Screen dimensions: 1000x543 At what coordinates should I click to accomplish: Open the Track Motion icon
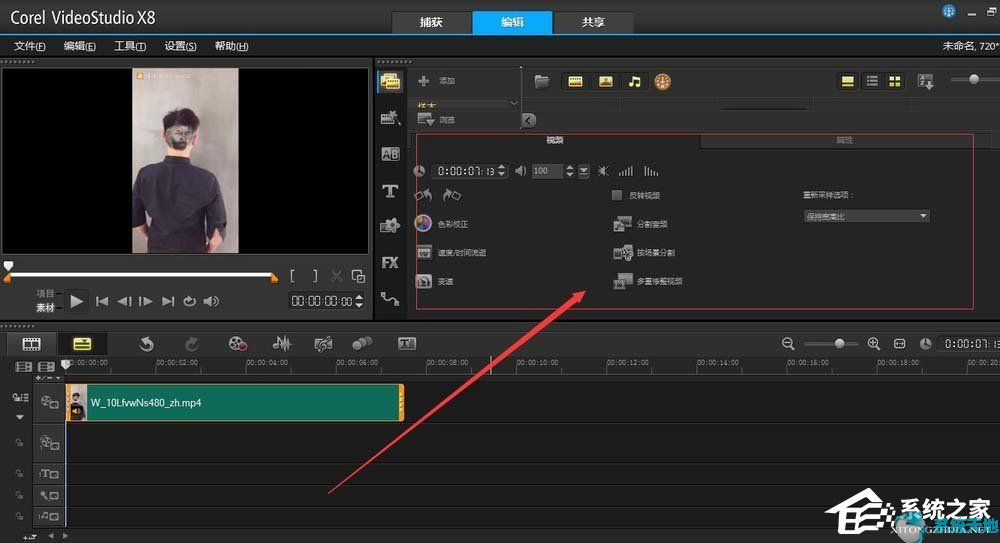point(362,343)
